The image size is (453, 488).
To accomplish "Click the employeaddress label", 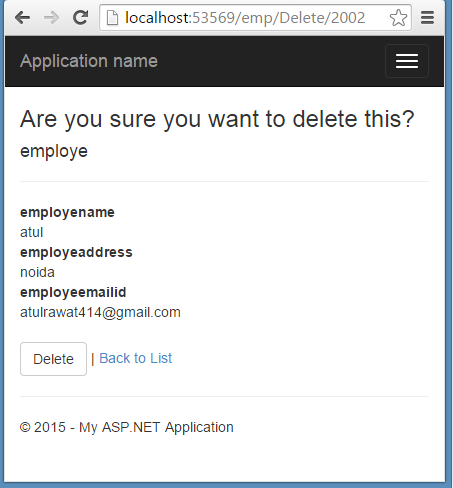I will click(76, 252).
